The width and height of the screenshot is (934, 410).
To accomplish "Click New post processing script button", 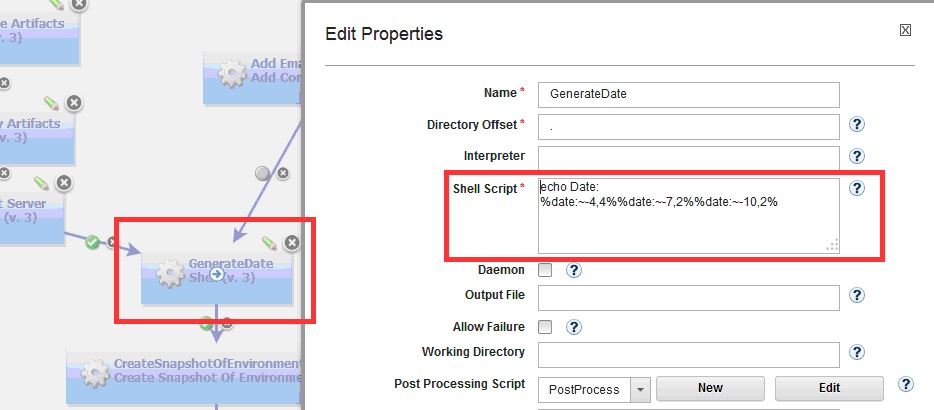I will 710,388.
